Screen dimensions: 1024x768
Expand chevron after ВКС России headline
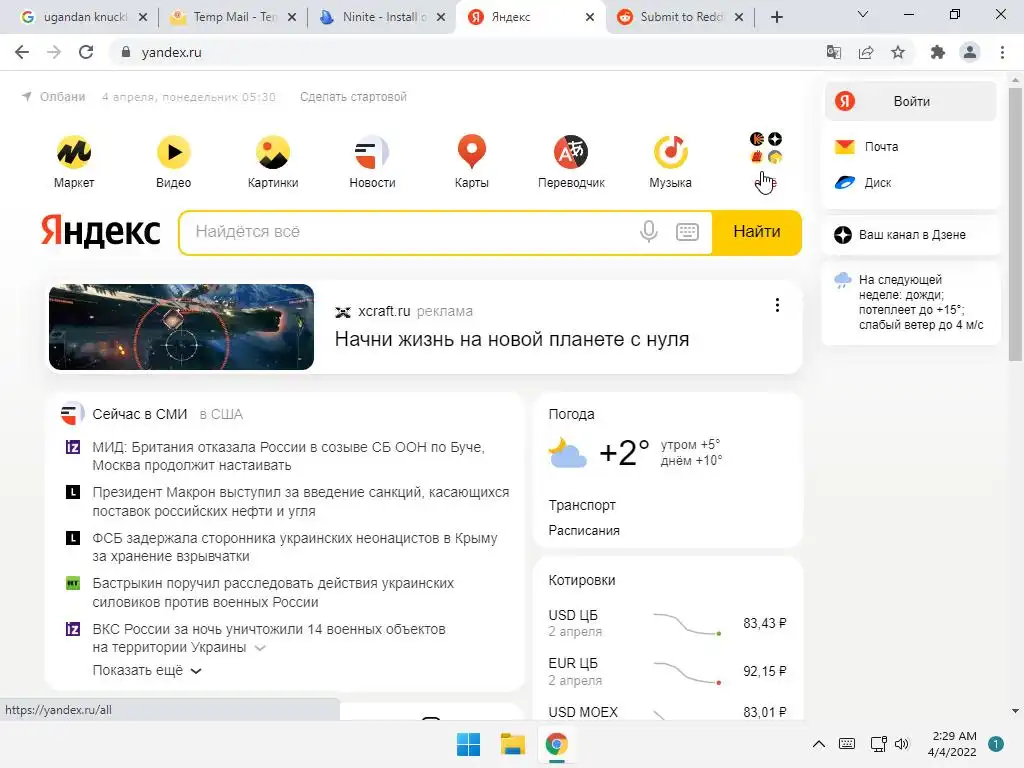pyautogui.click(x=260, y=648)
